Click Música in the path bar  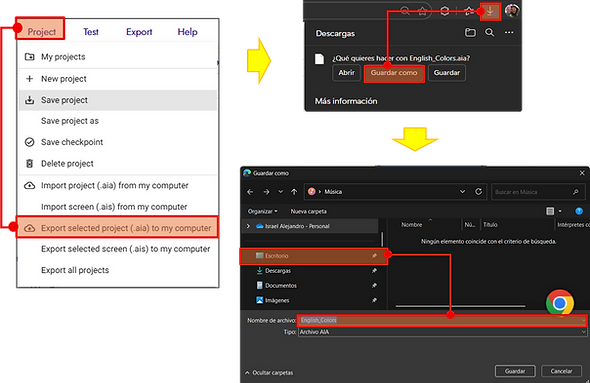click(333, 192)
